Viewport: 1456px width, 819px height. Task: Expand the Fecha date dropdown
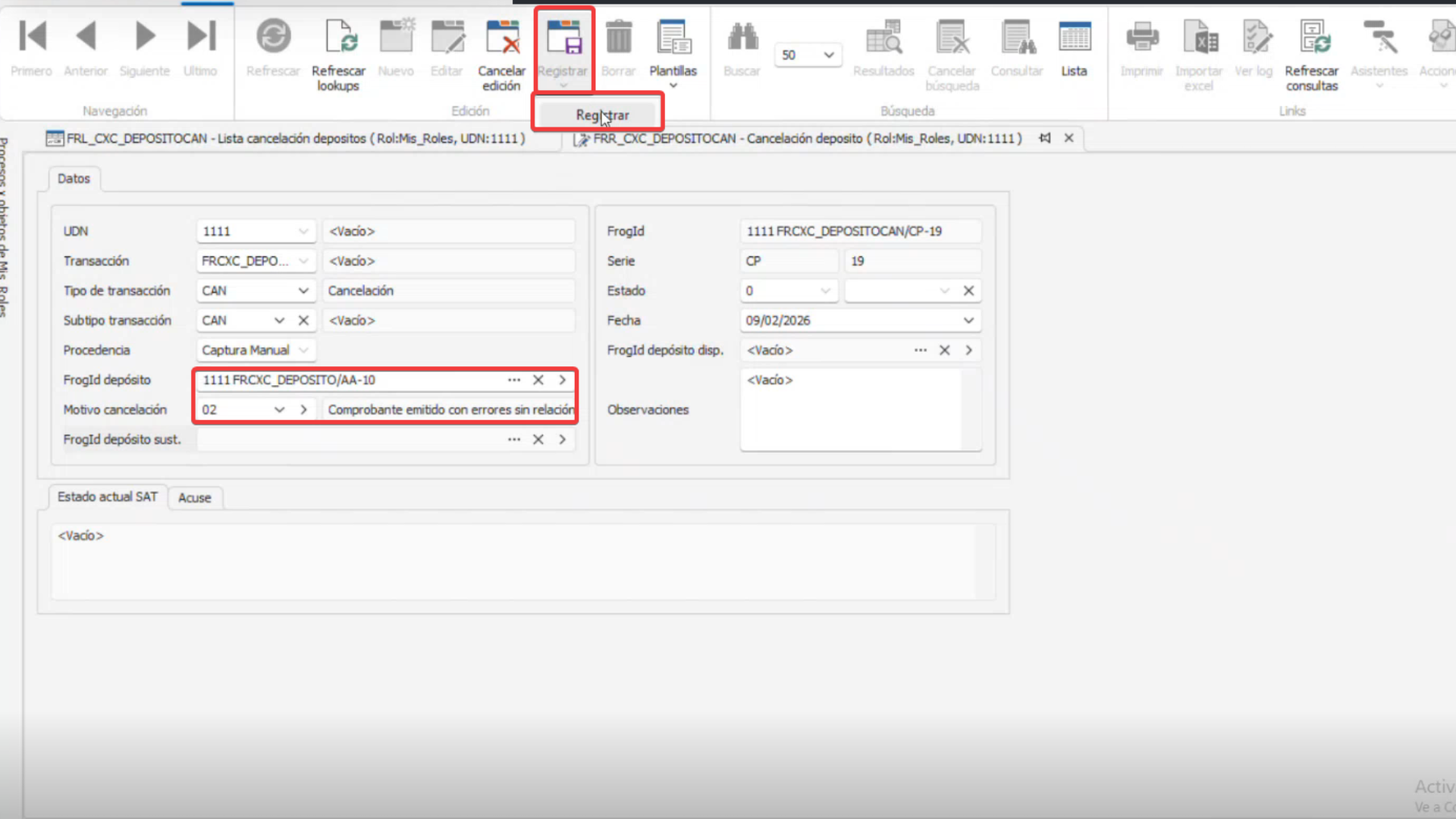coord(968,321)
